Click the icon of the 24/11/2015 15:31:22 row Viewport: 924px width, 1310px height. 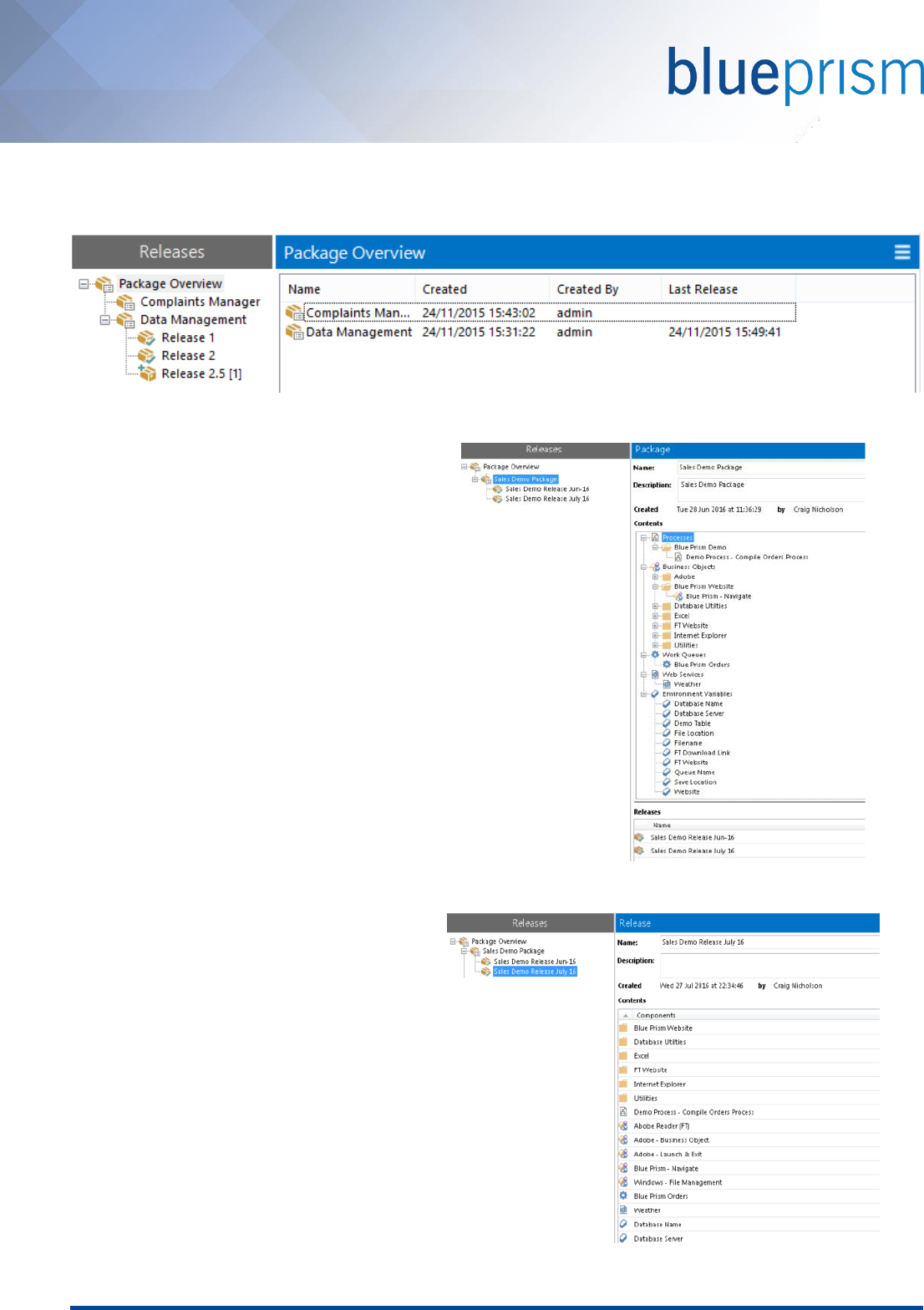click(x=294, y=332)
